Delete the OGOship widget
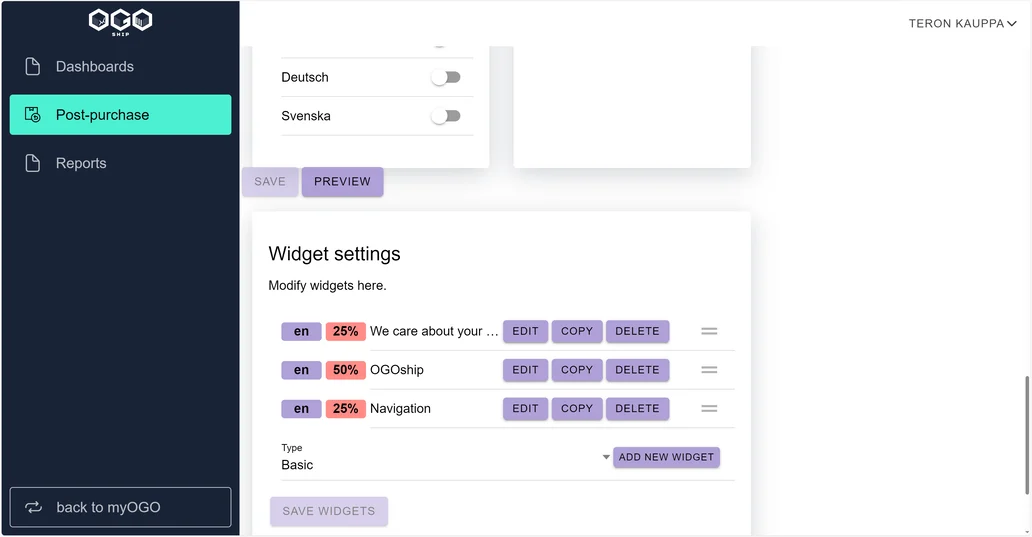 [x=637, y=370]
